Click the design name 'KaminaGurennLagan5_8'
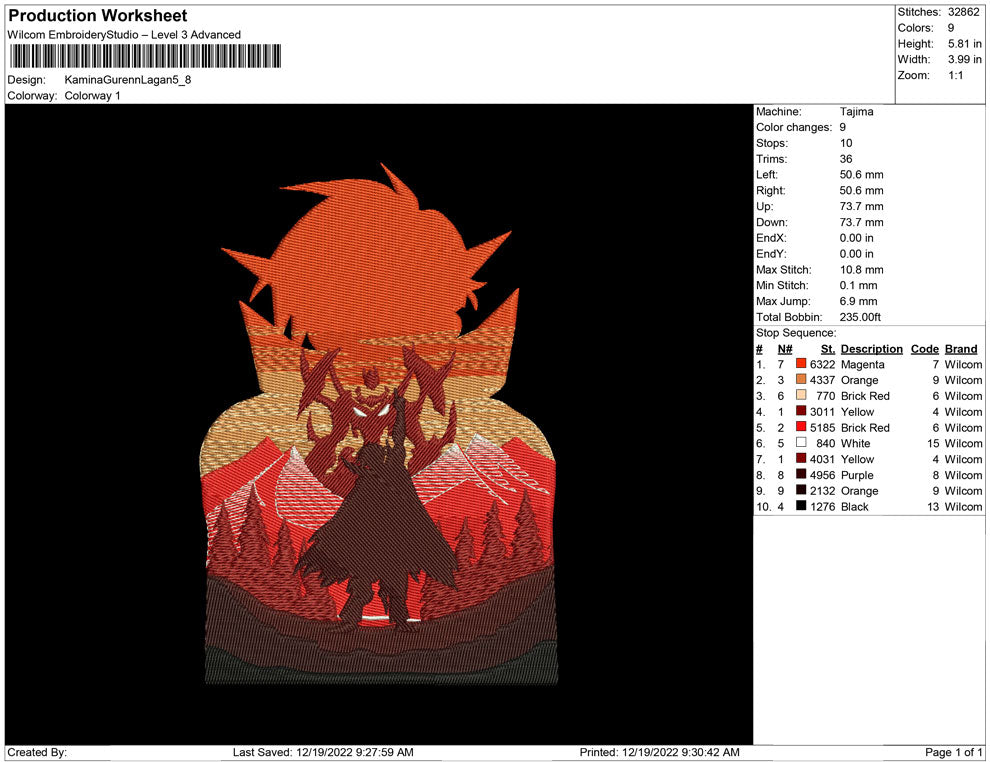 128,80
